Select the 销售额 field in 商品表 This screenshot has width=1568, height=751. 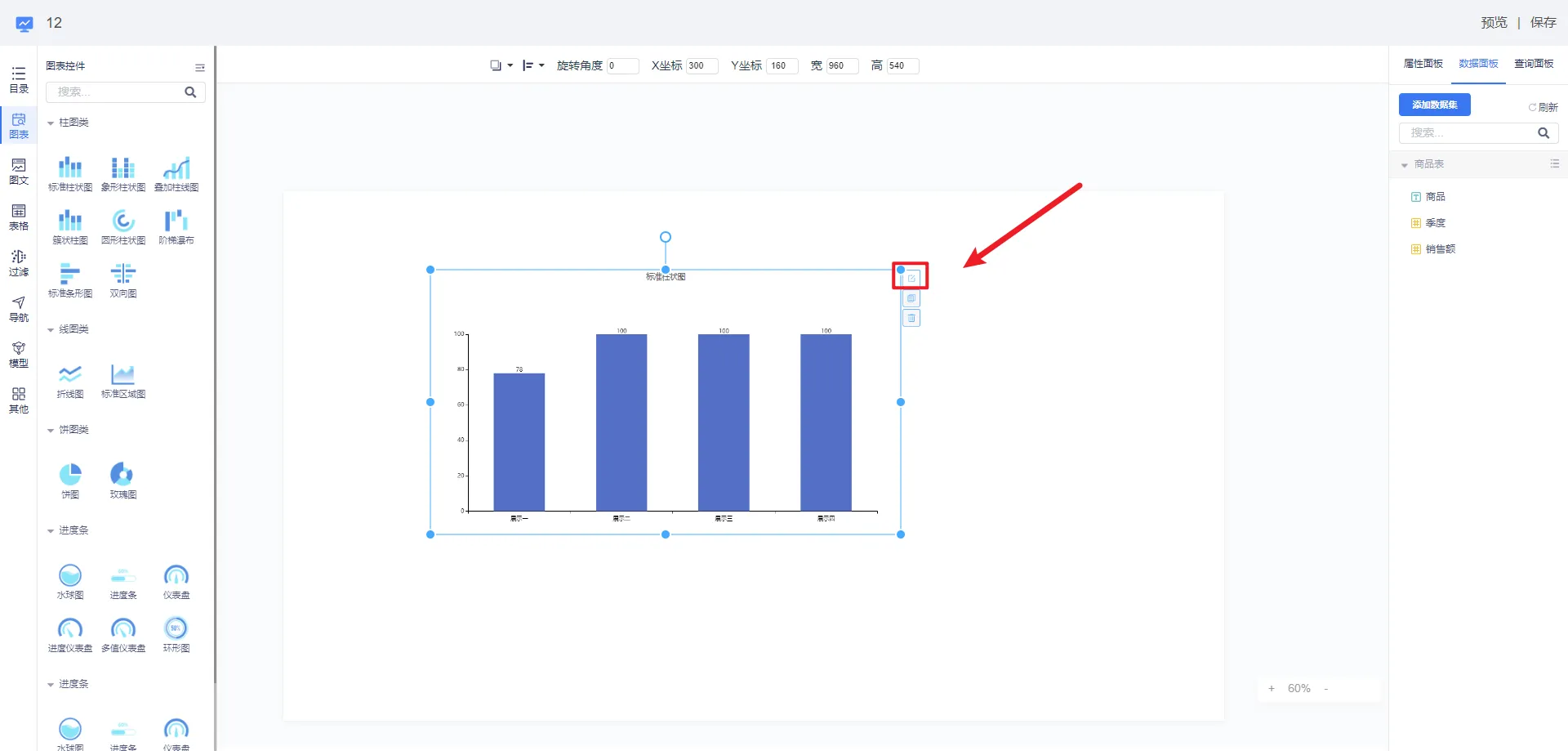(1433, 249)
